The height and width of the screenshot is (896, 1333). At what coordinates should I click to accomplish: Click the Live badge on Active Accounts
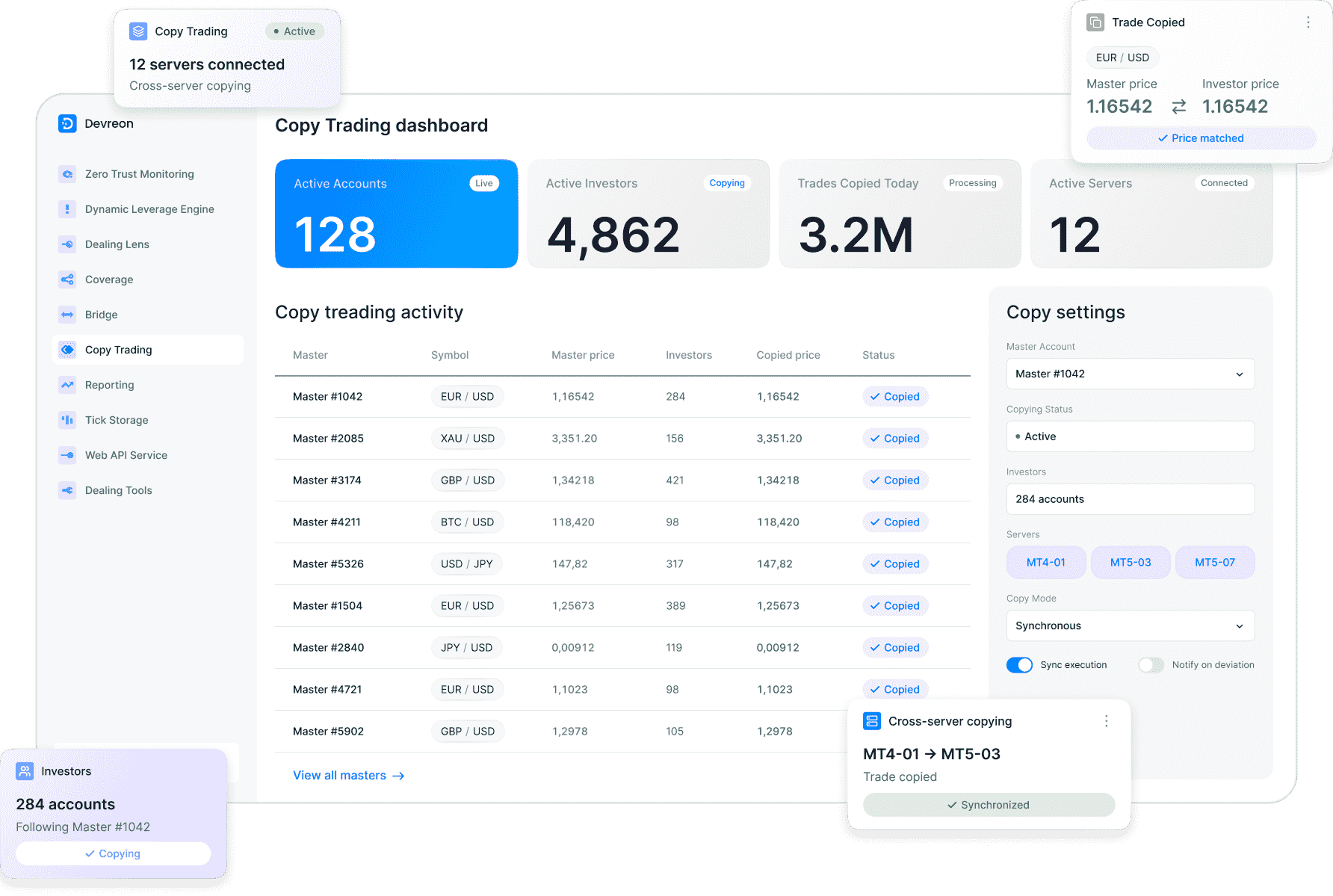(x=484, y=183)
